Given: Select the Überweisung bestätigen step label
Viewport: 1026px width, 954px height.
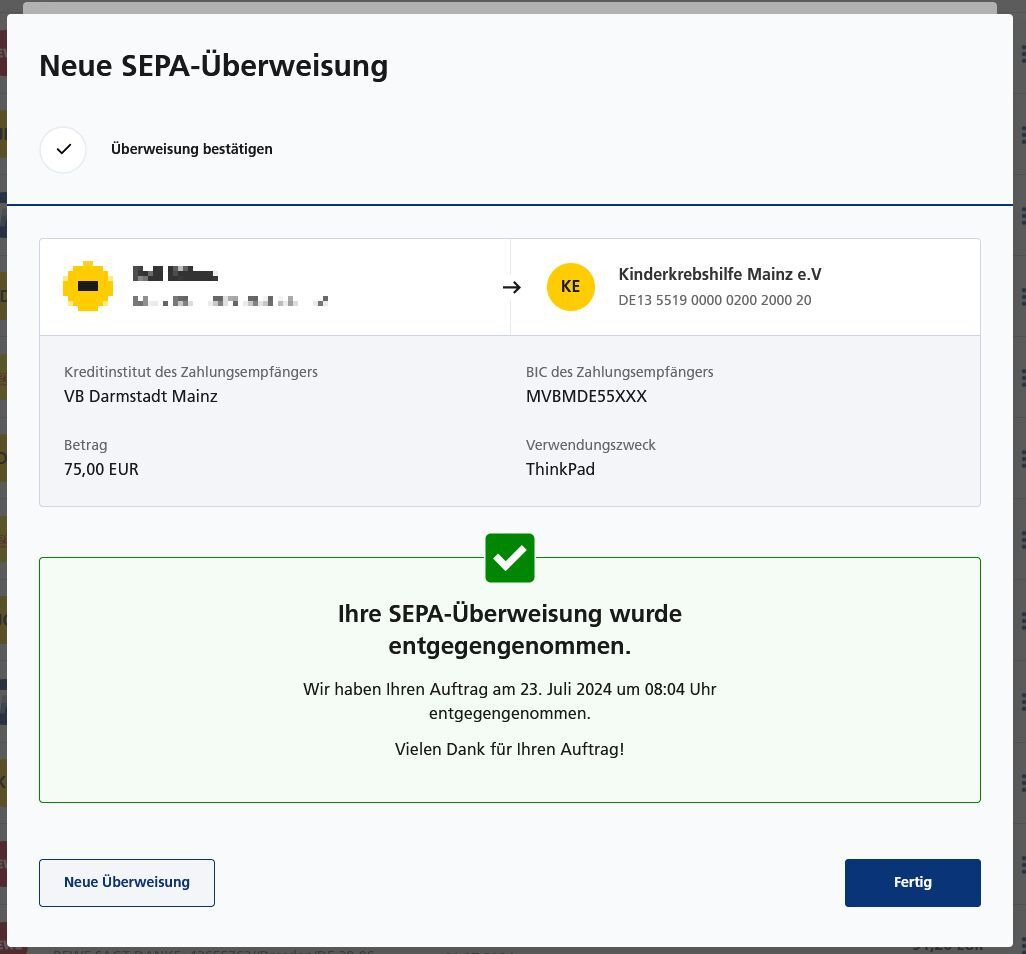Looking at the screenshot, I should [x=192, y=149].
